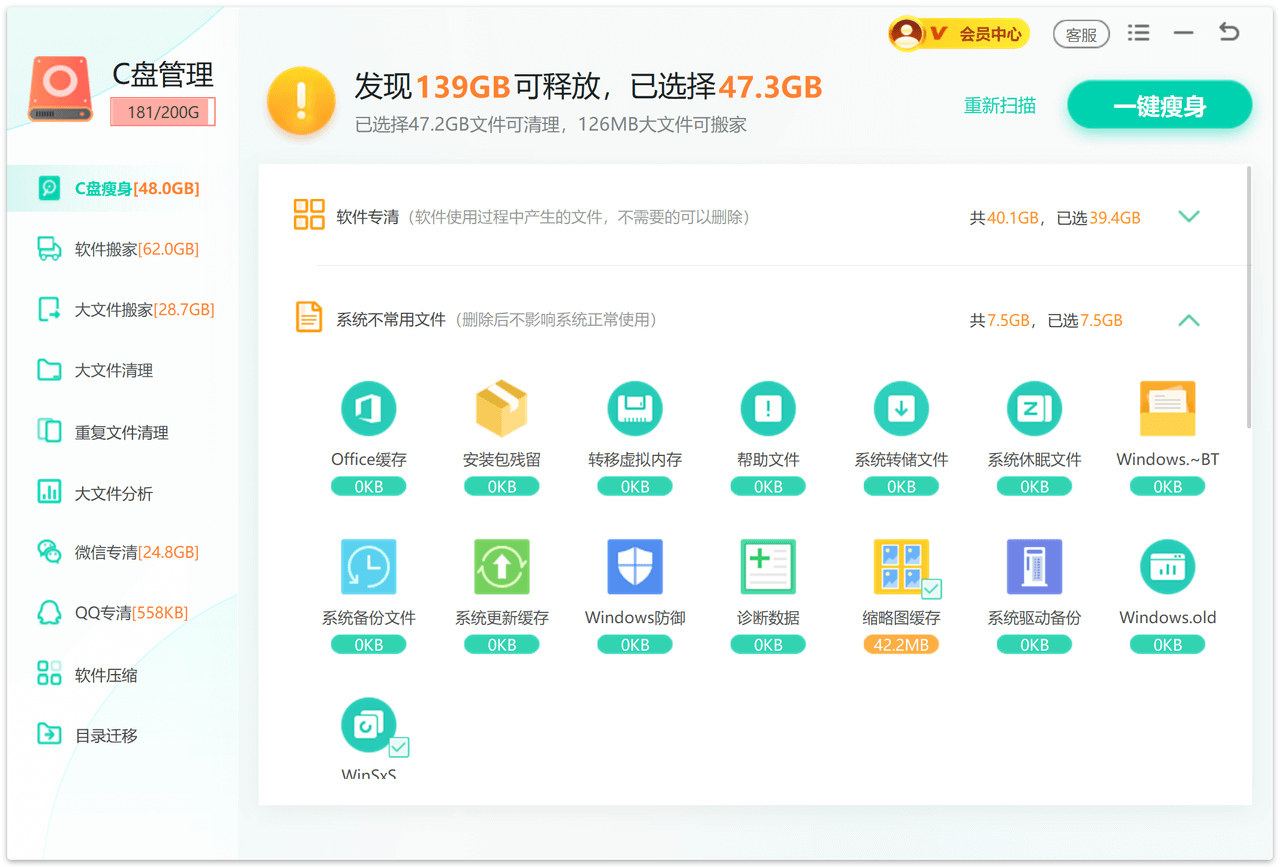Select the Windows.old icon
1280x867 pixels.
(1167, 567)
